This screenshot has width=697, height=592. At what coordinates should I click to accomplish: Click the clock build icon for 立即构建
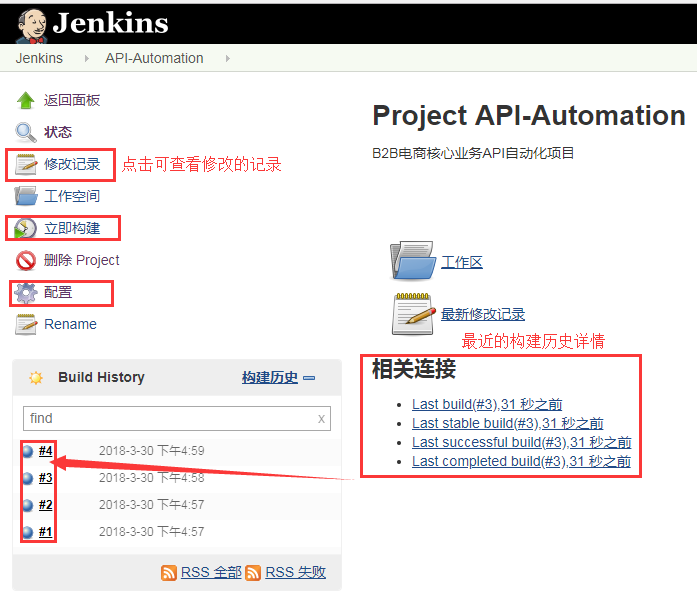pyautogui.click(x=25, y=228)
